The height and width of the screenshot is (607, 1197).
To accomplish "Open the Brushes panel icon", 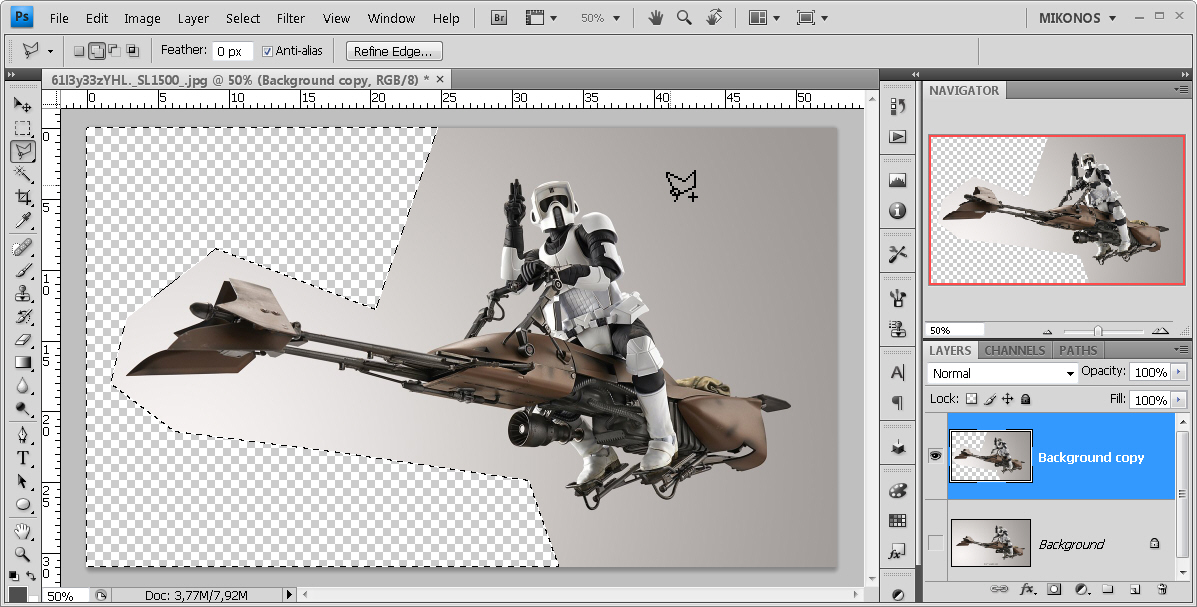I will coord(898,298).
